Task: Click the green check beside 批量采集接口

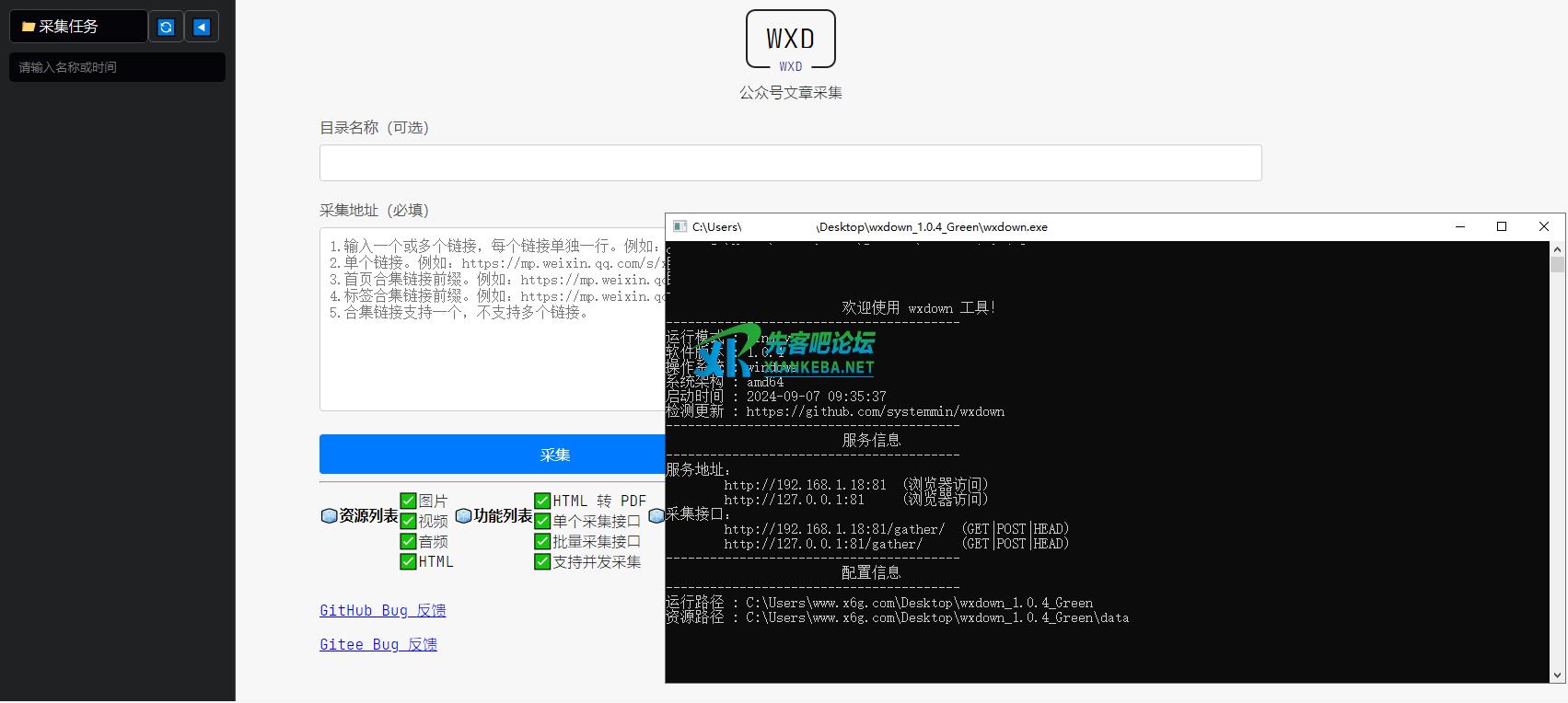Action: 542,541
